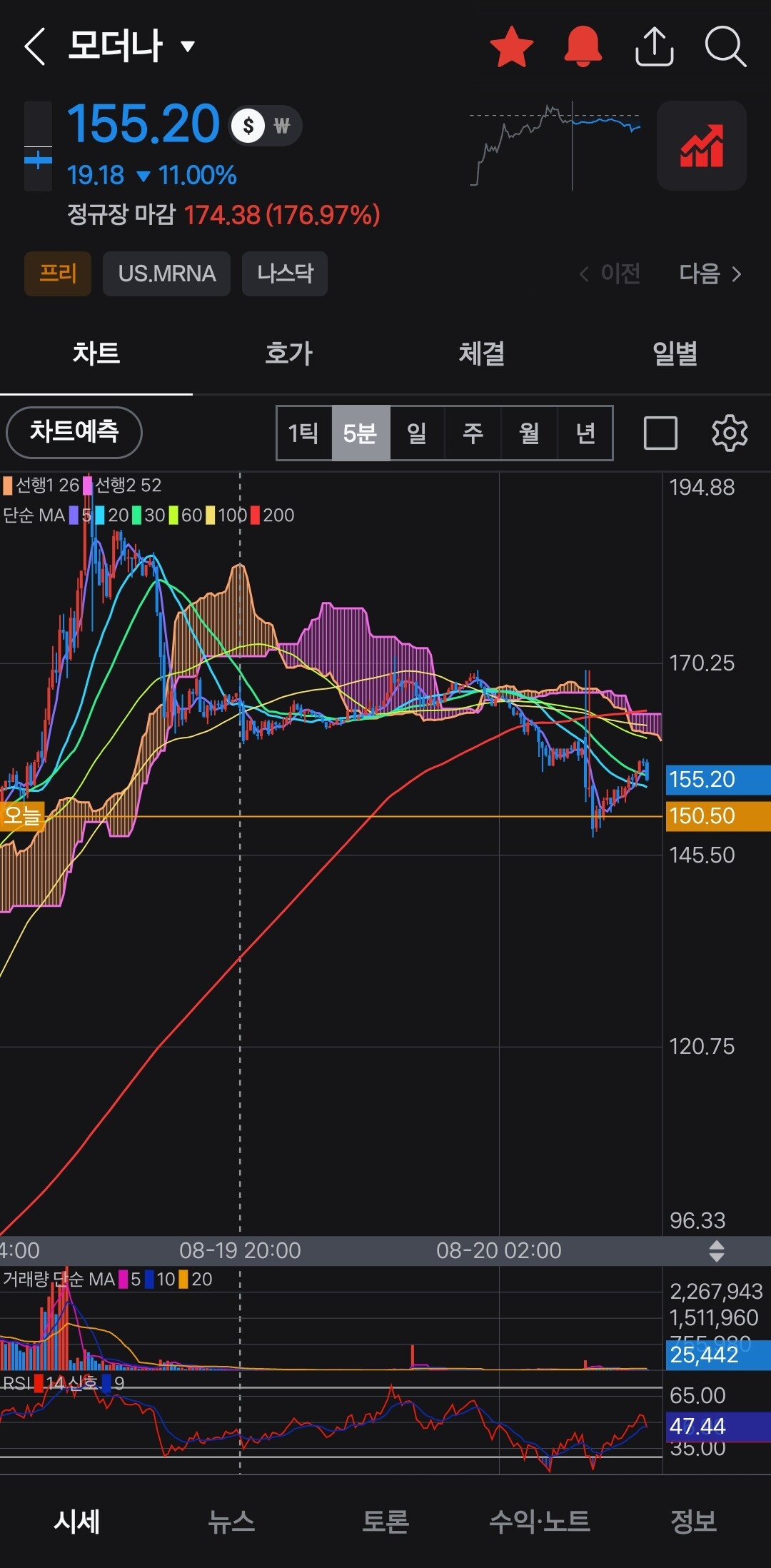771x1568 pixels.
Task: Tap the 정규장 마감 174.38 text
Action: [223, 215]
